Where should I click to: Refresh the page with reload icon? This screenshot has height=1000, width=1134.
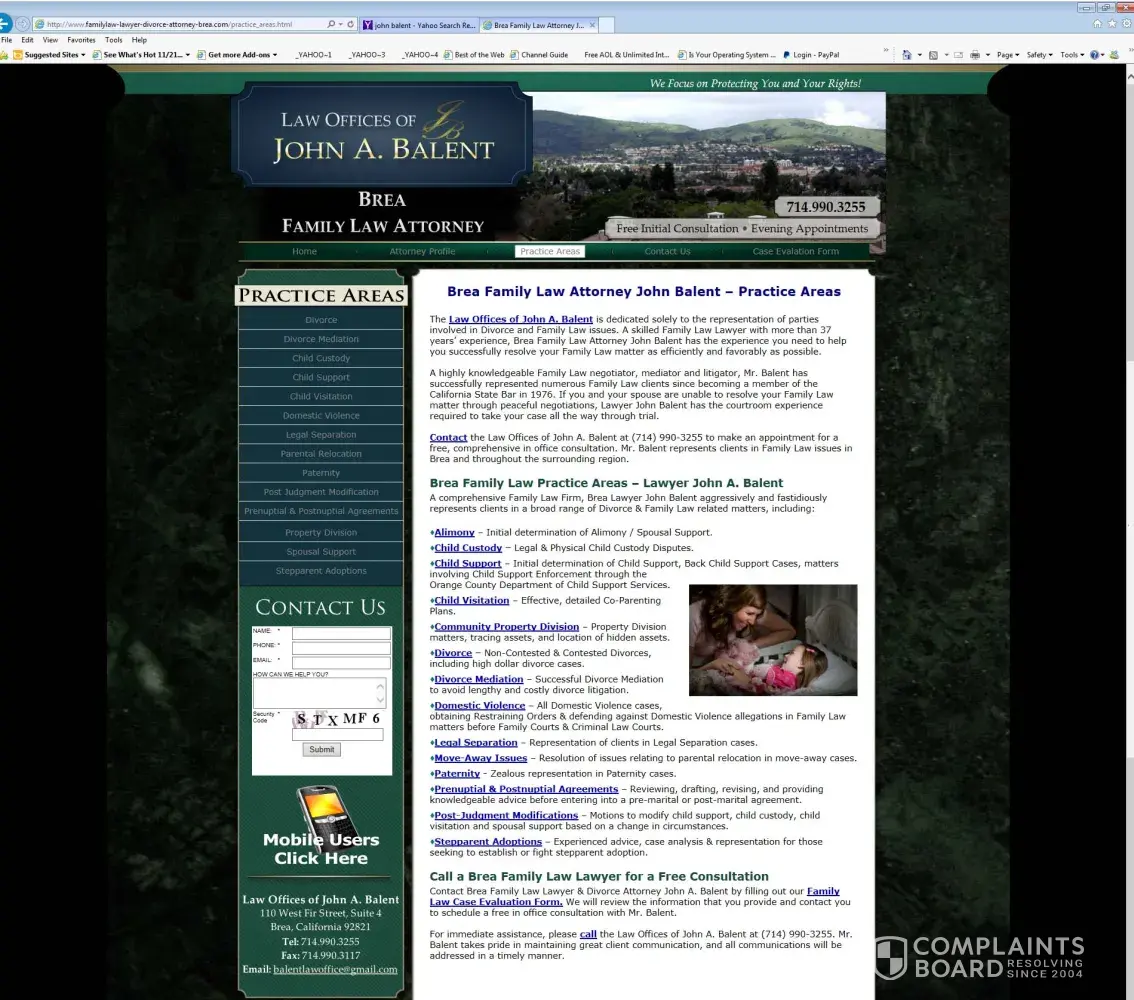351,24
